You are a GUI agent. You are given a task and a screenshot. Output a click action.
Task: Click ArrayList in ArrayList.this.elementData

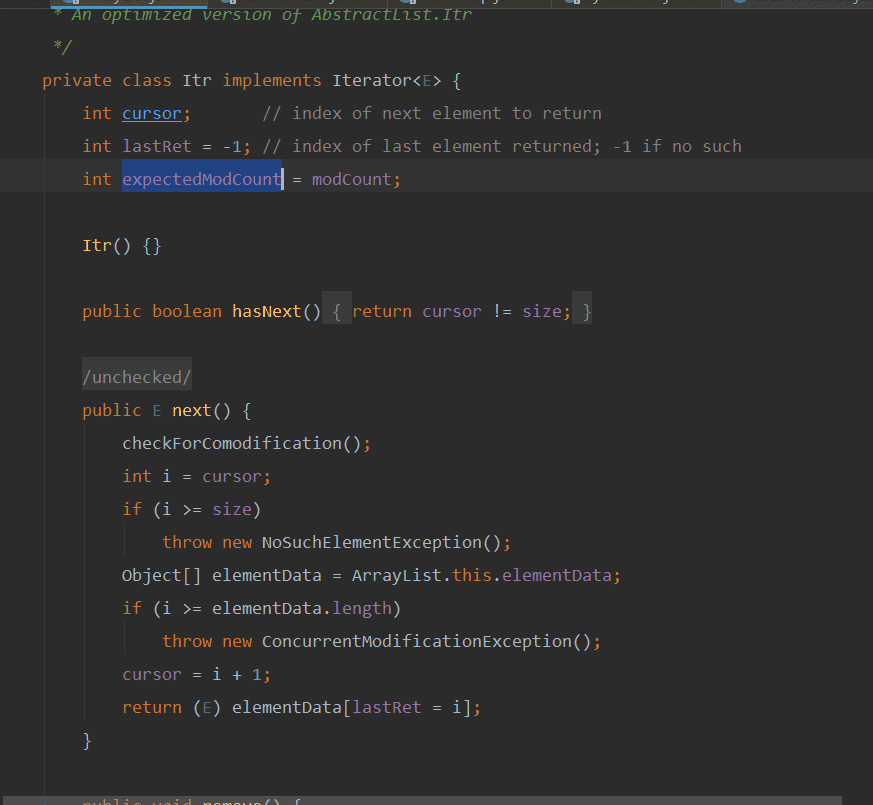tap(396, 575)
